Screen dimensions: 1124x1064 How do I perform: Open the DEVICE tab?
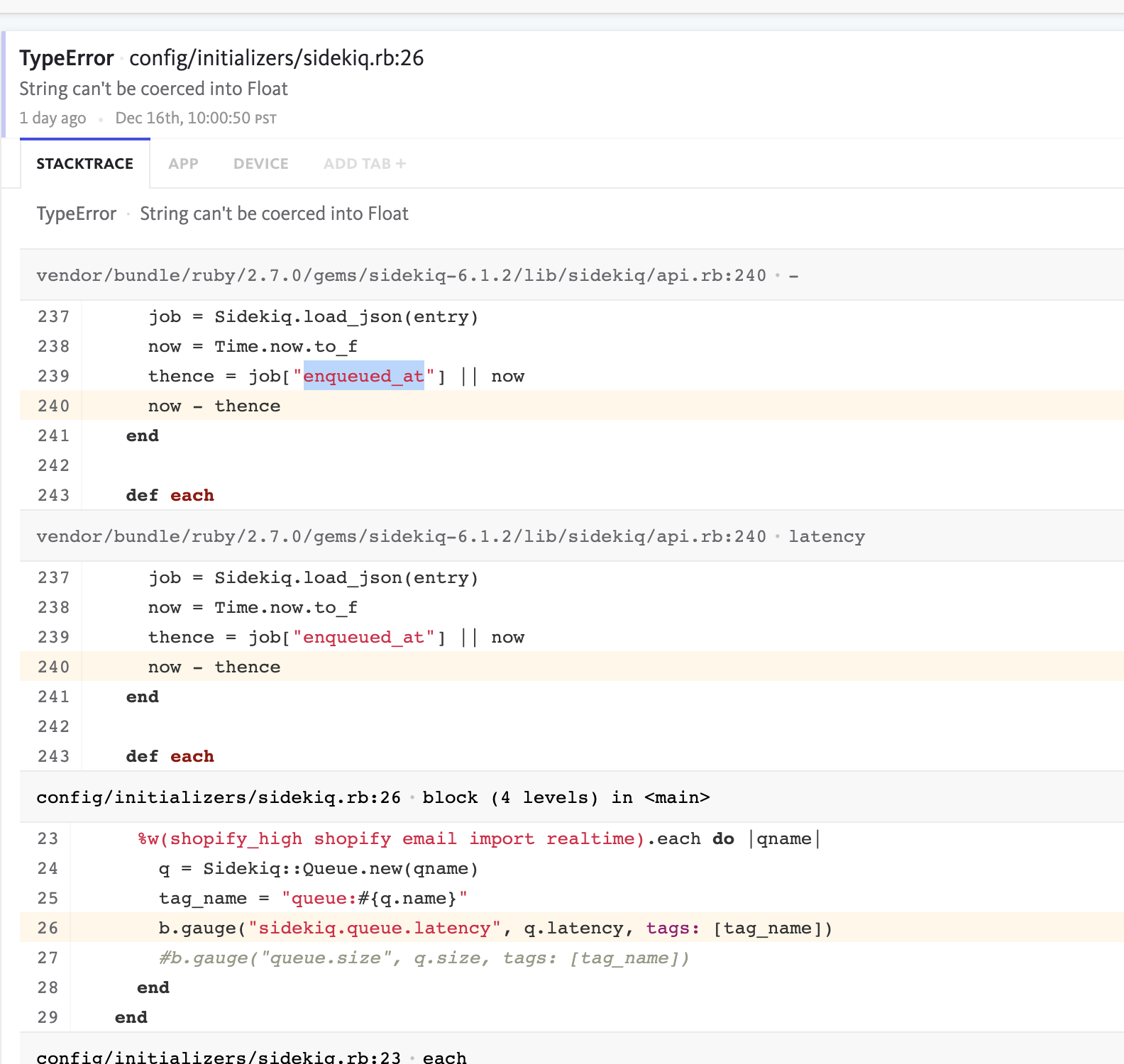click(260, 164)
